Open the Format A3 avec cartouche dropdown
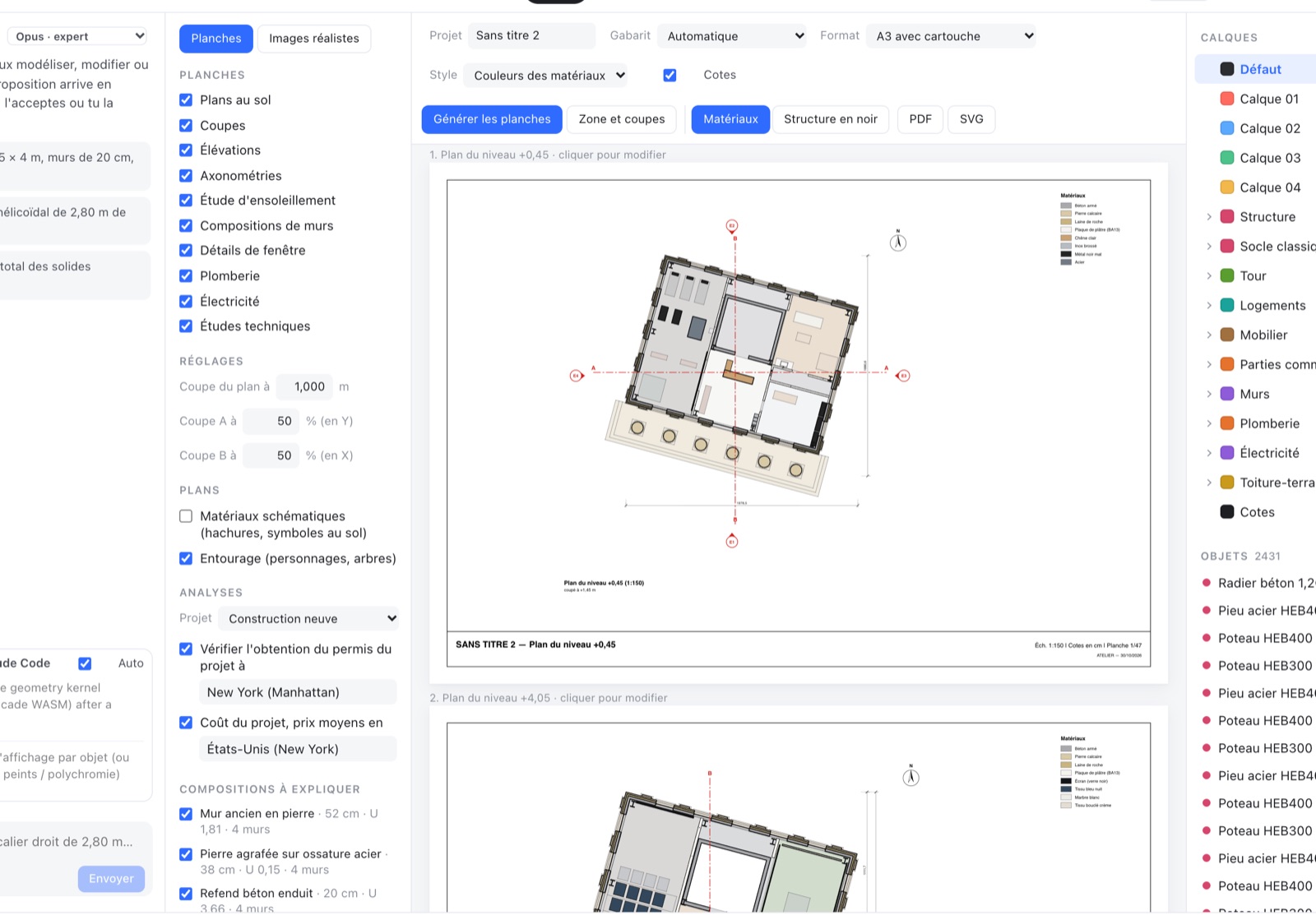This screenshot has height=915, width=1316. click(x=951, y=36)
